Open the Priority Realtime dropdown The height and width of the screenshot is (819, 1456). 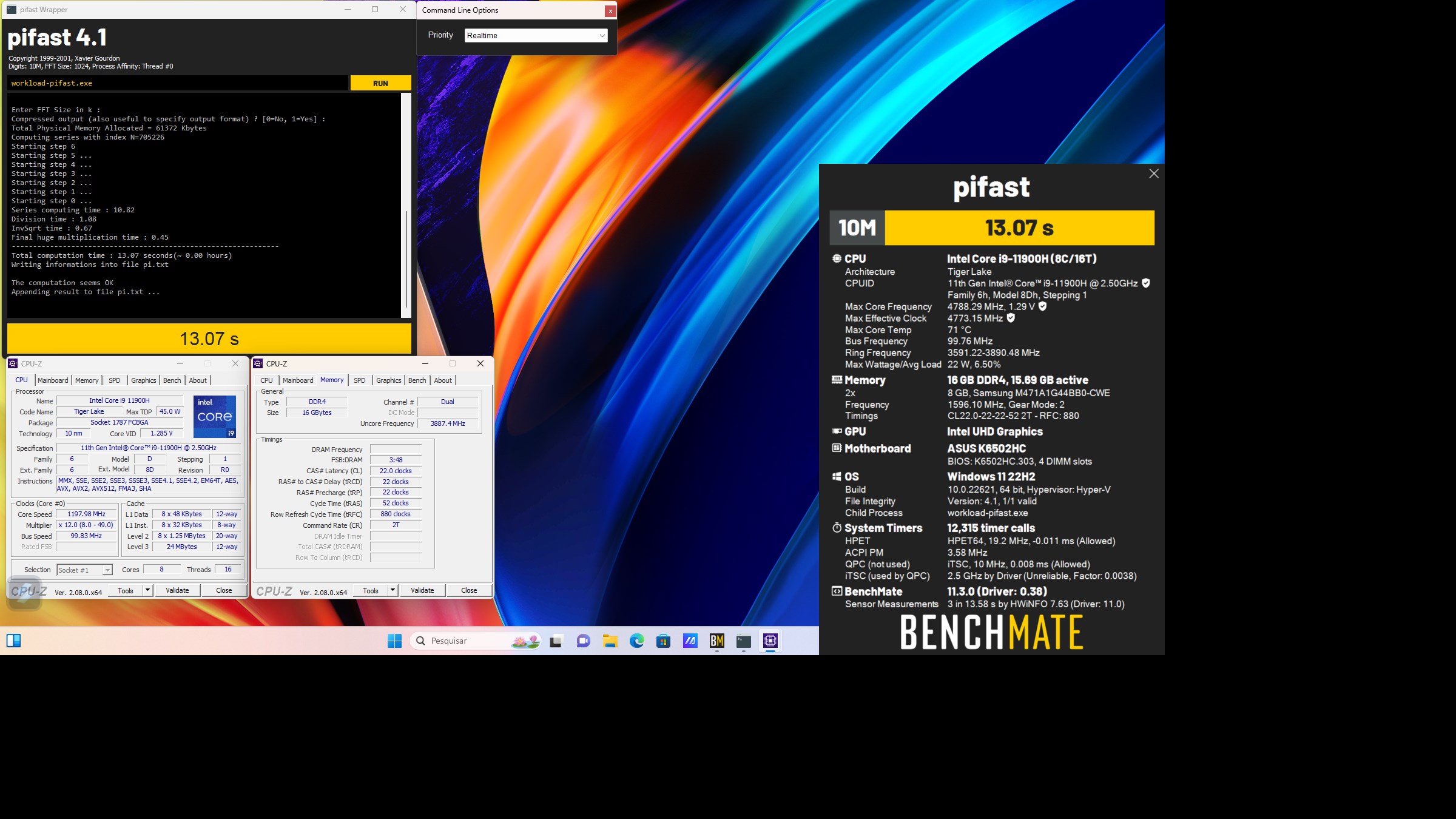[536, 35]
